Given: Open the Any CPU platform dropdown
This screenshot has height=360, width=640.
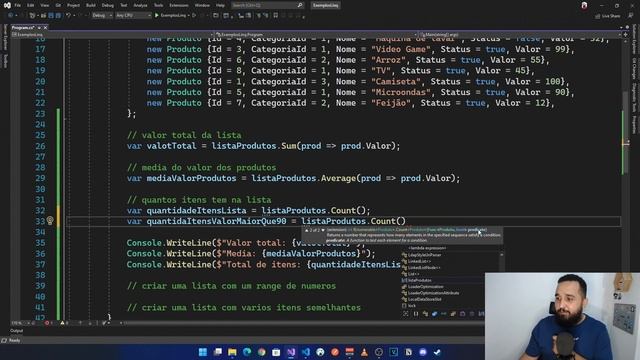Looking at the screenshot, I should [133, 16].
